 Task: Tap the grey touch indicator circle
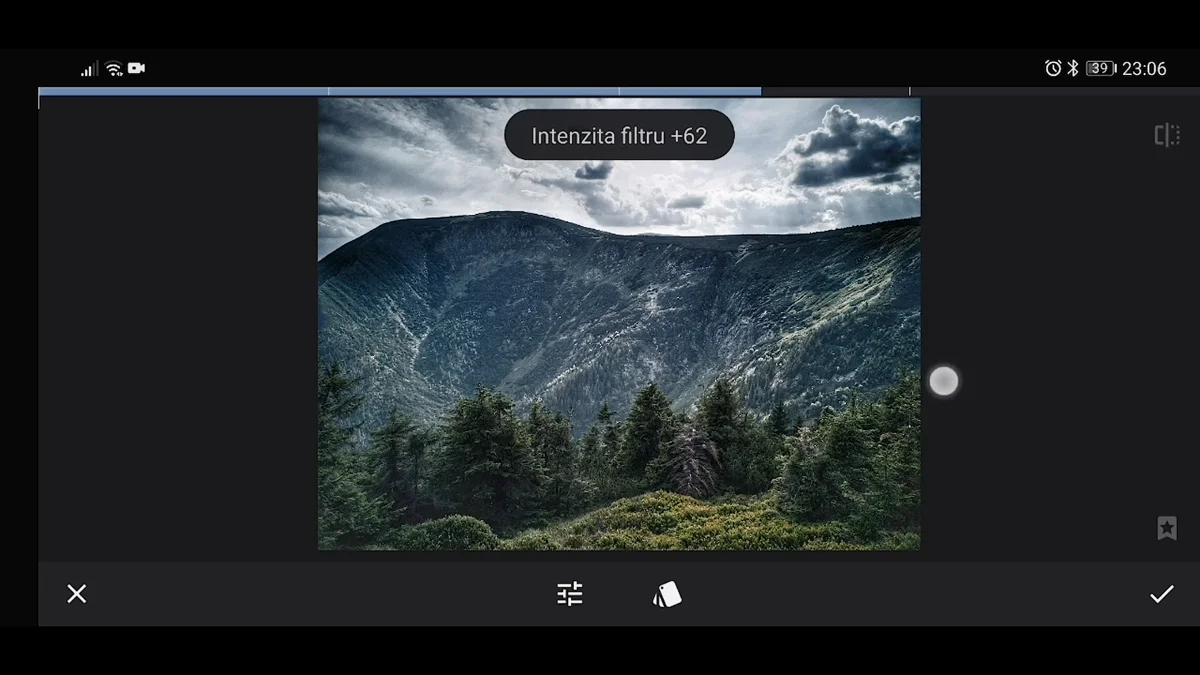[943, 381]
